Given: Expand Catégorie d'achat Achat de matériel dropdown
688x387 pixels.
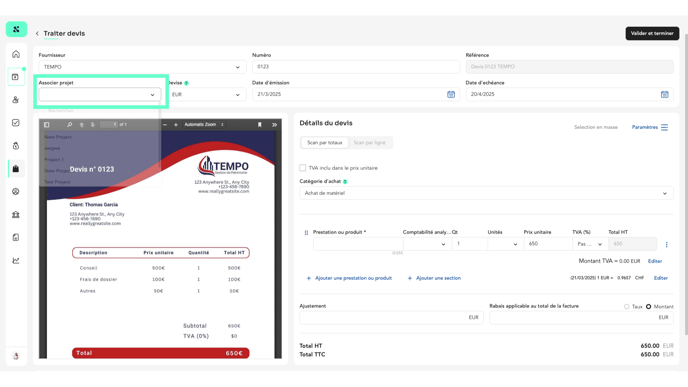Looking at the screenshot, I should [x=486, y=193].
